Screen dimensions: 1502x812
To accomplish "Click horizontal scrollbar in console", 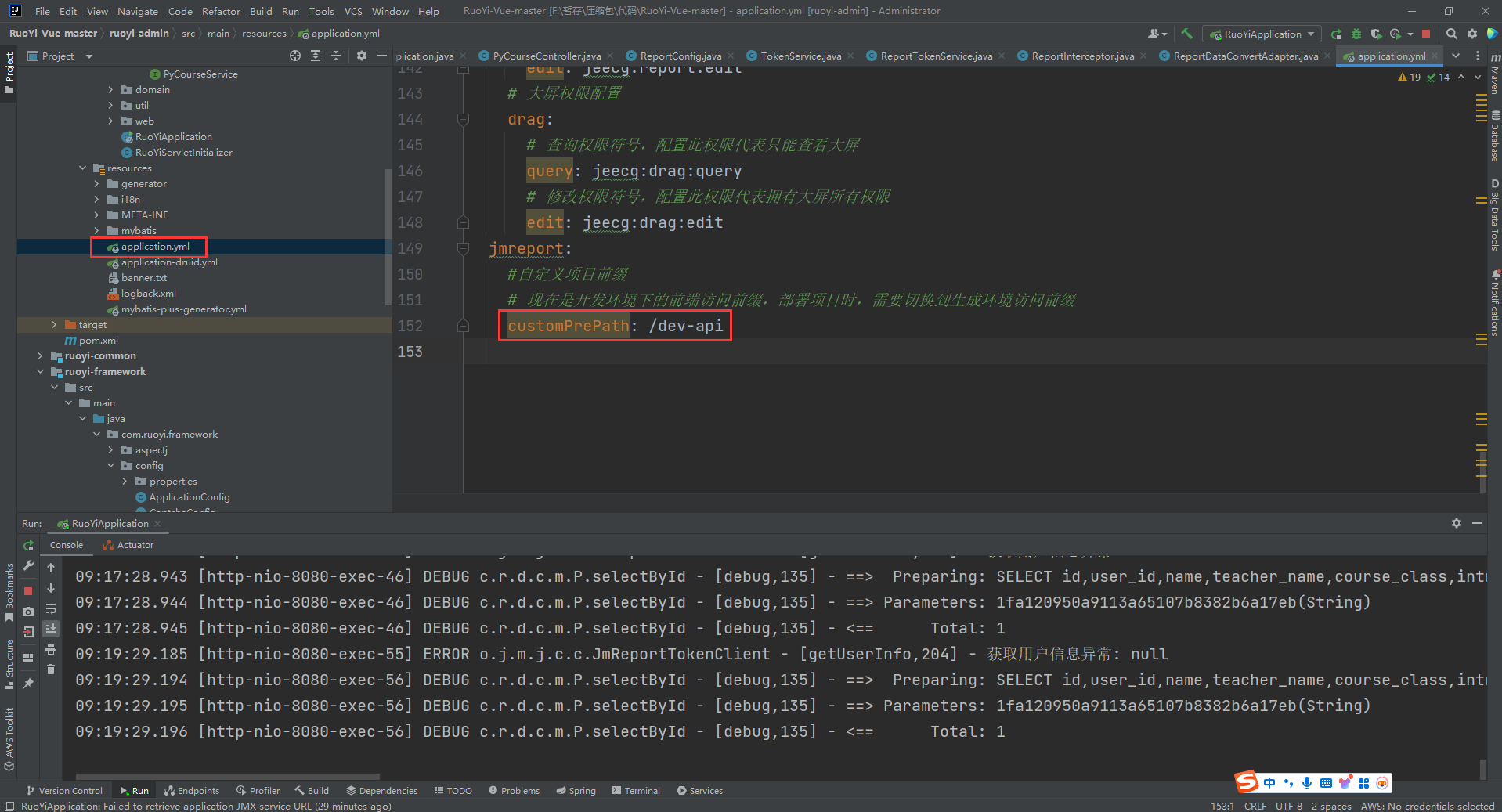I will pos(227,777).
